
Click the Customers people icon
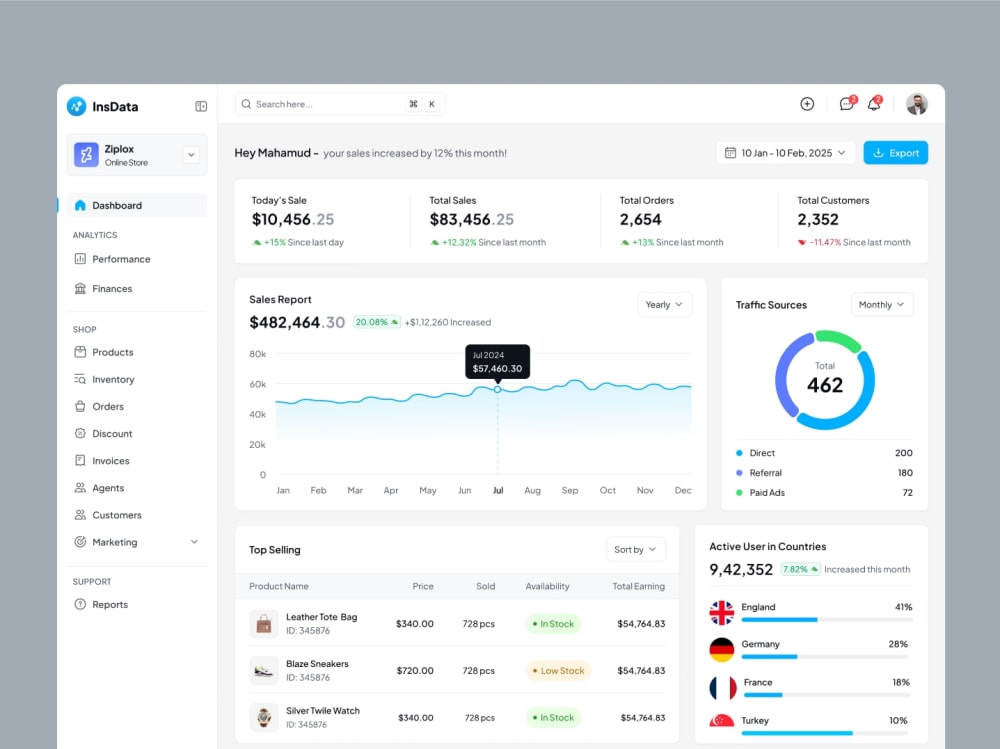click(x=80, y=514)
